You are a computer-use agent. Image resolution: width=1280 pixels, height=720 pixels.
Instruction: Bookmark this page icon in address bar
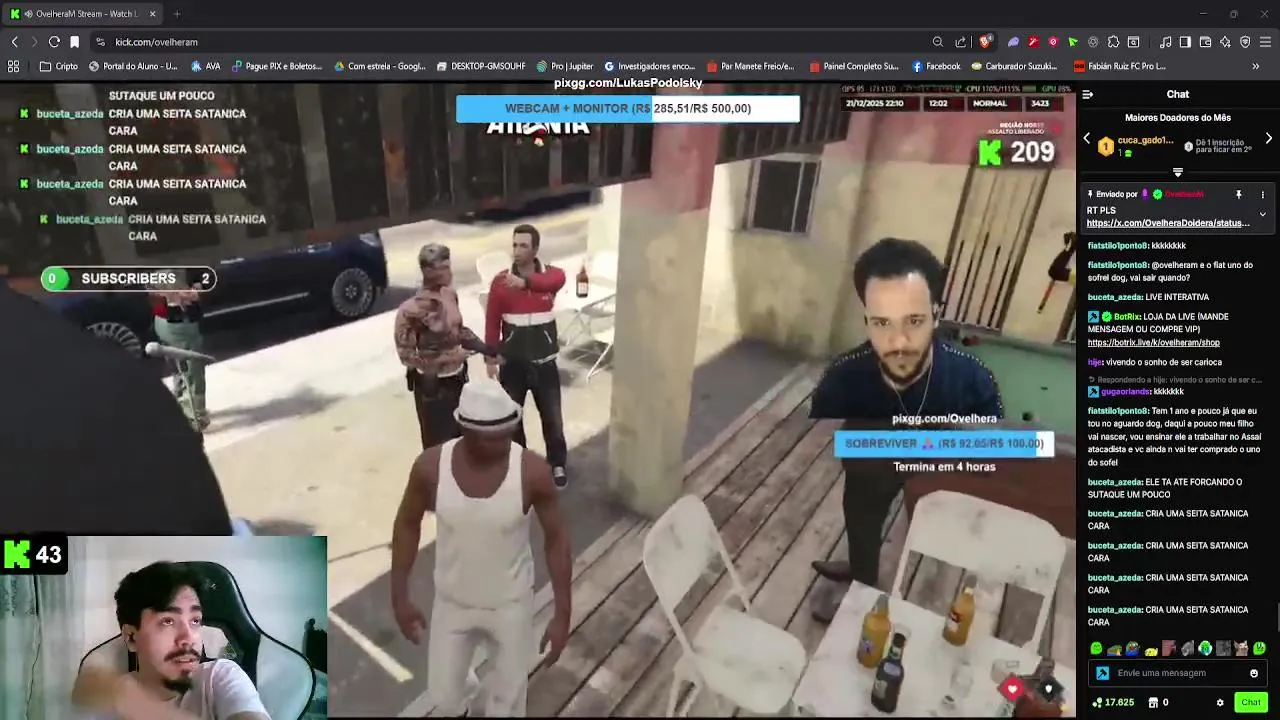74,42
